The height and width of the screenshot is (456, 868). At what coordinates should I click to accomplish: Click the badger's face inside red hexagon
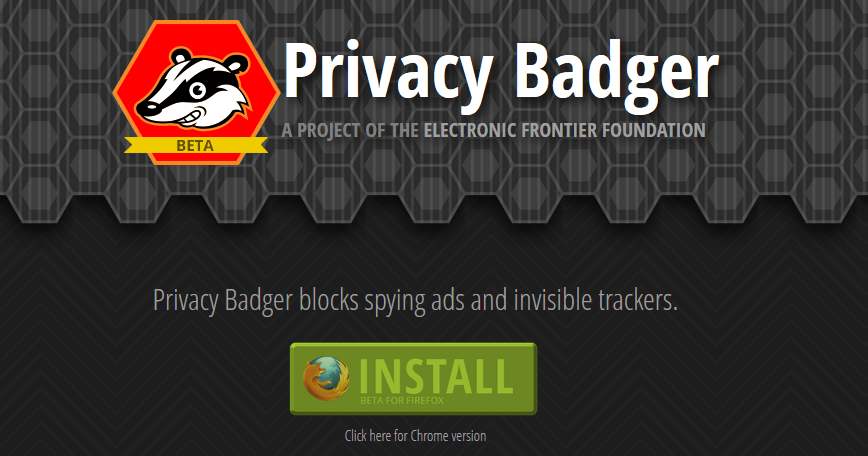click(194, 89)
